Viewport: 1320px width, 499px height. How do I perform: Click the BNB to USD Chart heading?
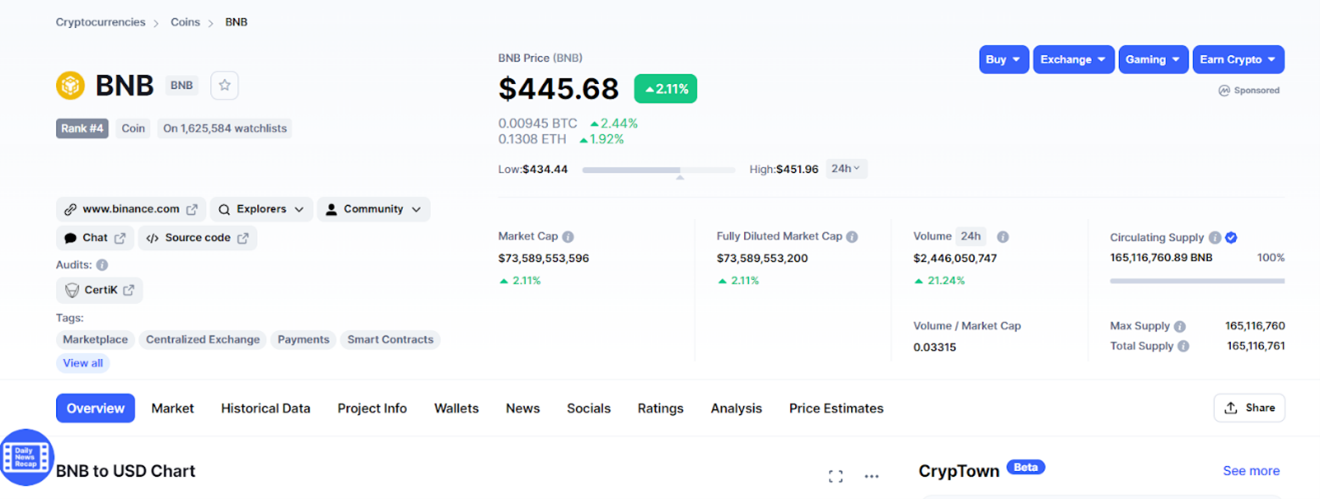click(x=126, y=471)
